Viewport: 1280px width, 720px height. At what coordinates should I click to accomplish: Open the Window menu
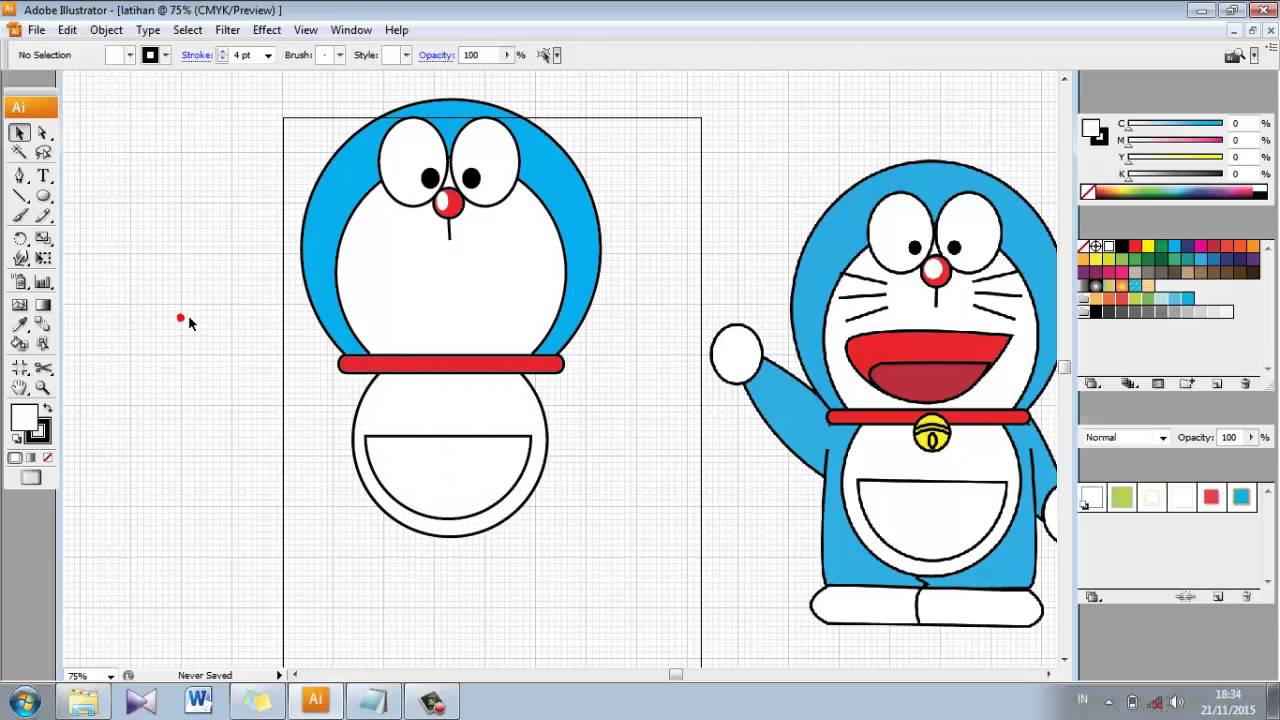click(x=351, y=30)
